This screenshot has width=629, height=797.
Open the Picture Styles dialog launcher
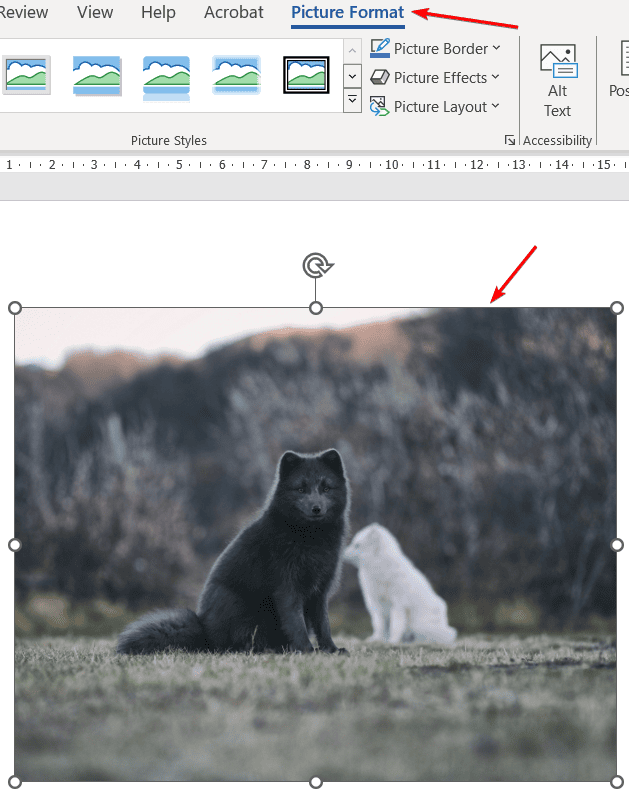click(510, 141)
